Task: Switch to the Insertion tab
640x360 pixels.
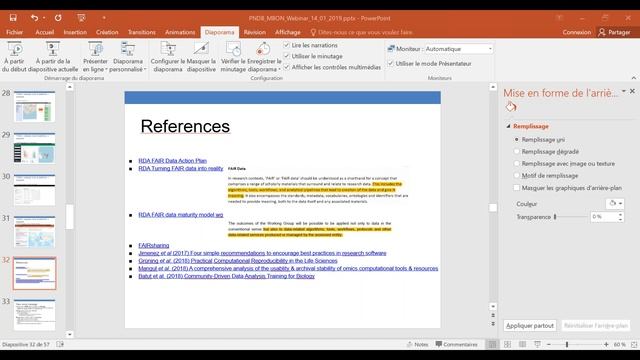Action: (75, 32)
